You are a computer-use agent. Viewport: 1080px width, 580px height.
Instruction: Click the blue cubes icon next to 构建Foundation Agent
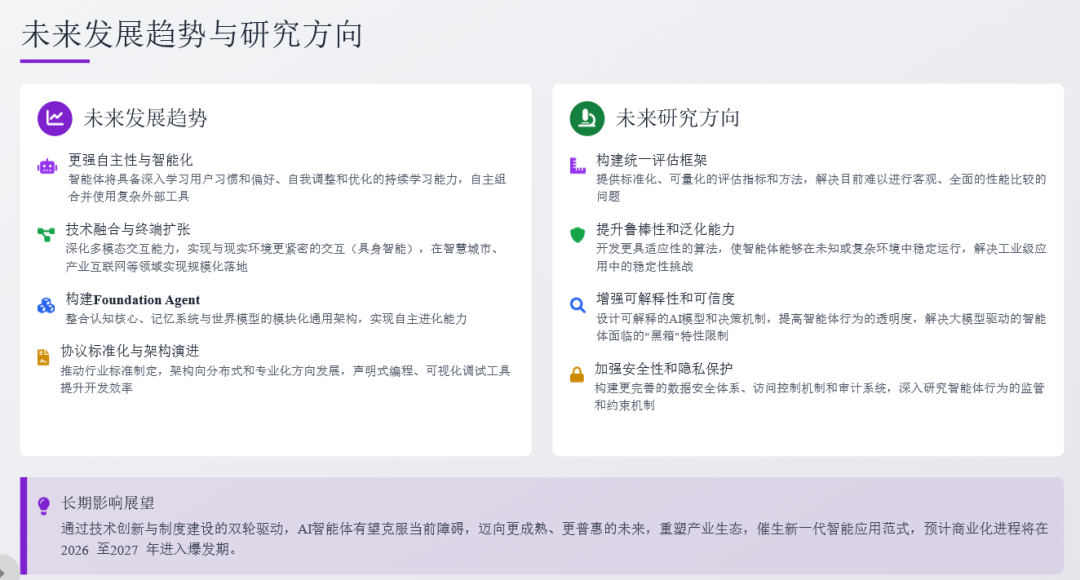[45, 304]
